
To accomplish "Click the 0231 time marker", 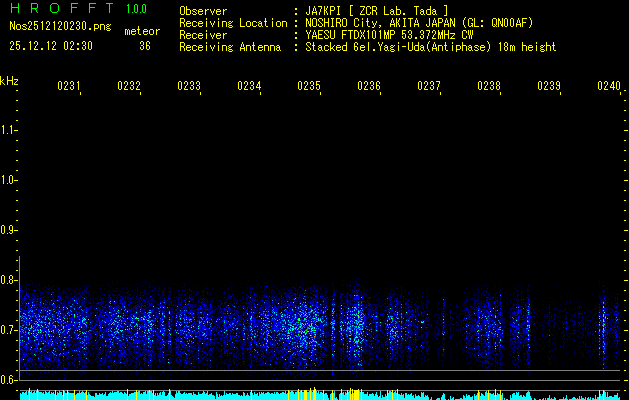I will 69,87.
